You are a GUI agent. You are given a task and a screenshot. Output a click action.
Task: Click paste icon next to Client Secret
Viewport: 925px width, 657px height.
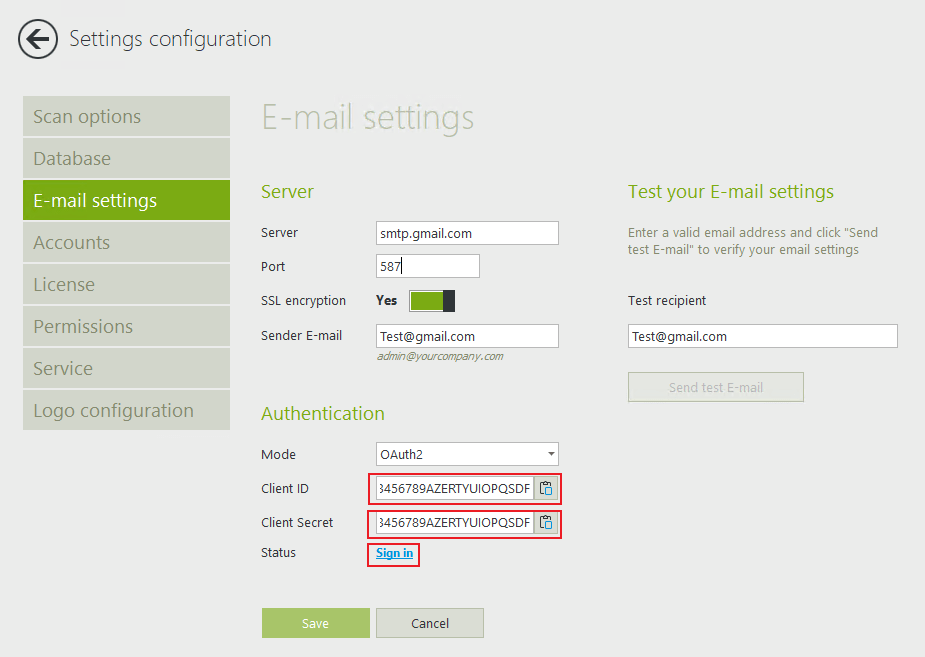(546, 523)
